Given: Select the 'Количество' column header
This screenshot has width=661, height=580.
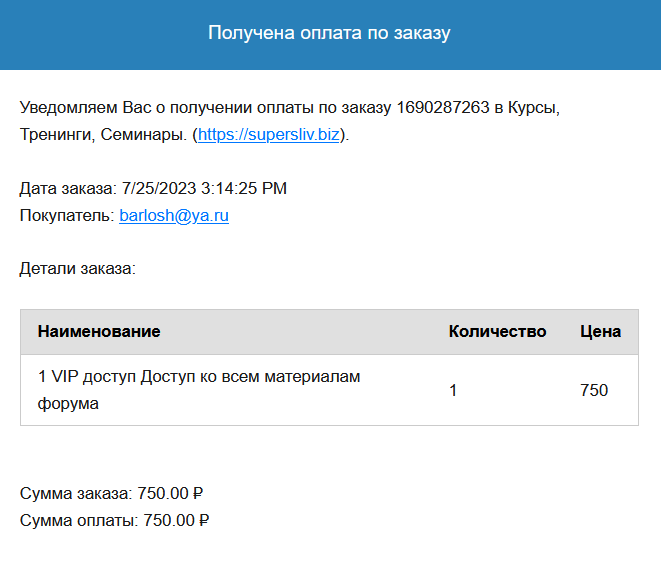Looking at the screenshot, I should [x=497, y=331].
